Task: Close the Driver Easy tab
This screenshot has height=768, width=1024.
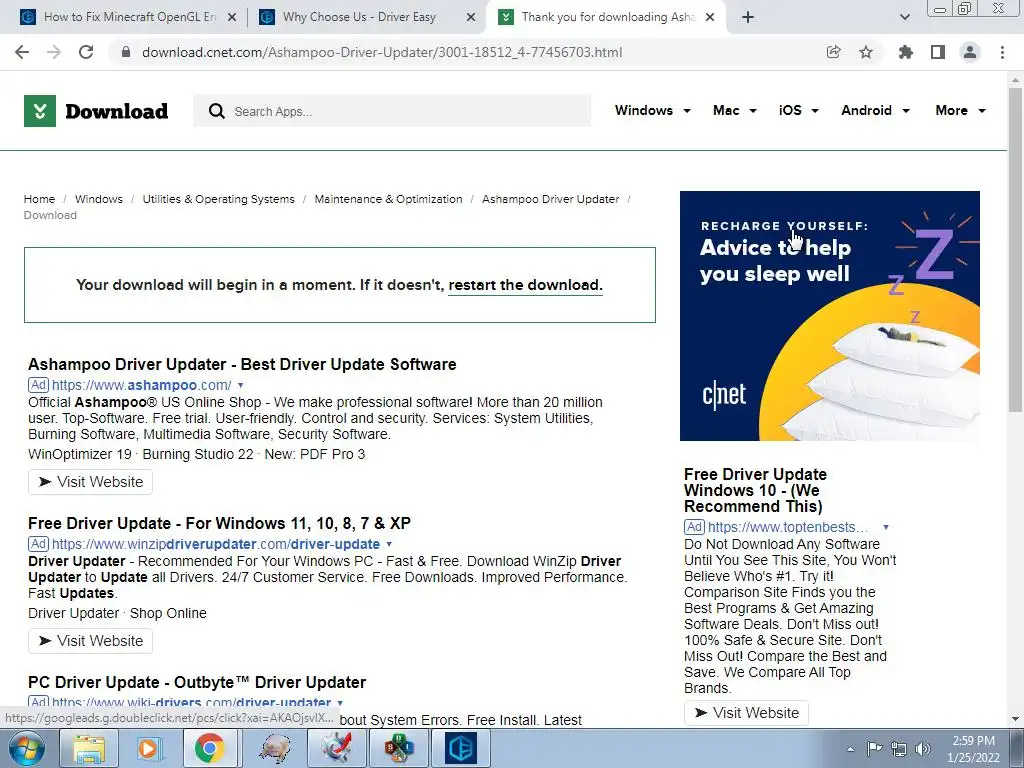Action: tap(471, 18)
